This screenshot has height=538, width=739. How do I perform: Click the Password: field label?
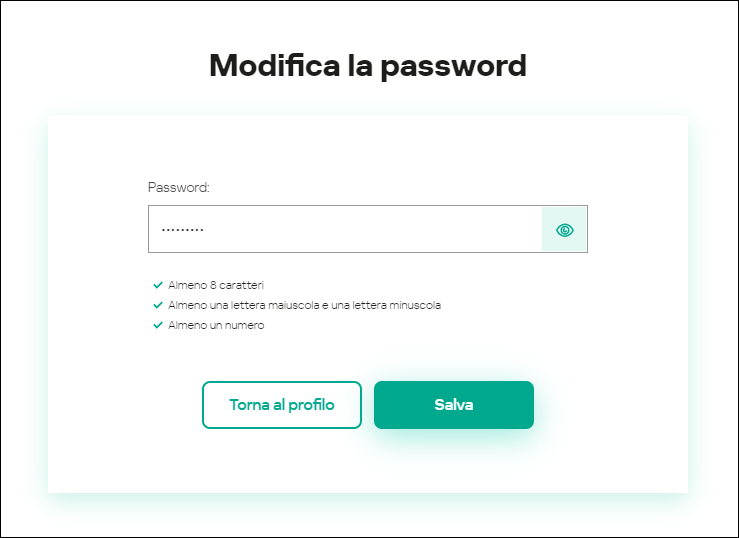pyautogui.click(x=179, y=187)
